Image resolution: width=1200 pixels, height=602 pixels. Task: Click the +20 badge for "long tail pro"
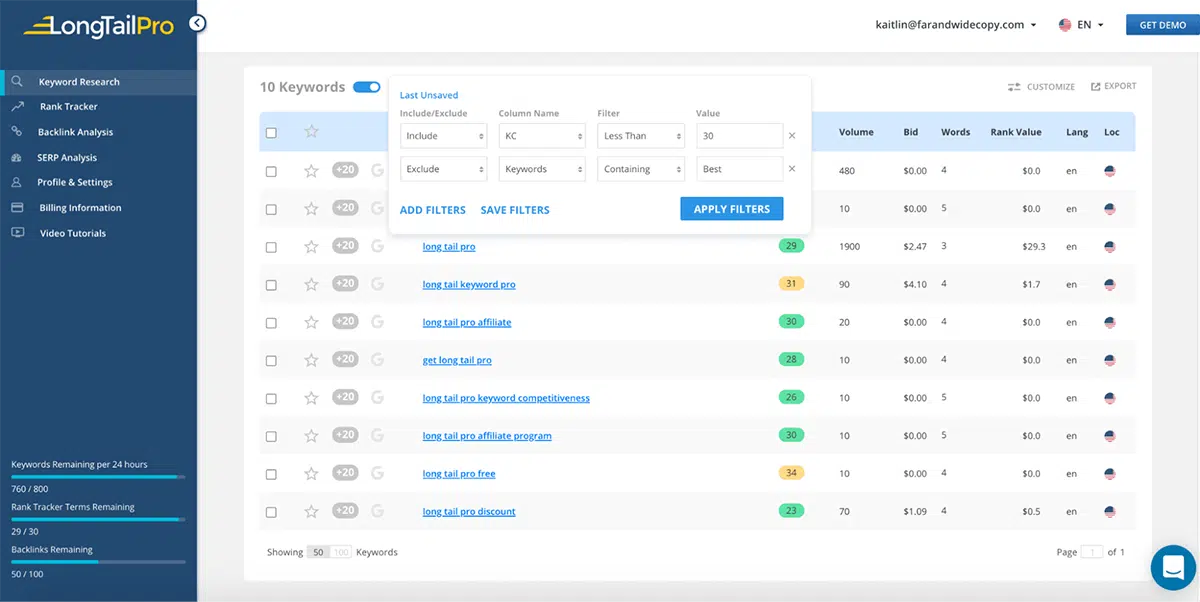click(x=345, y=246)
